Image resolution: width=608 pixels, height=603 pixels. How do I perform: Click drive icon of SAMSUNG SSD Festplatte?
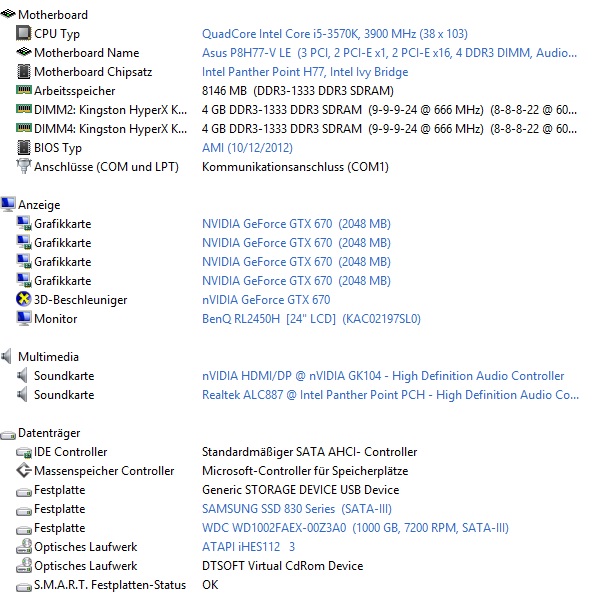pyautogui.click(x=24, y=511)
